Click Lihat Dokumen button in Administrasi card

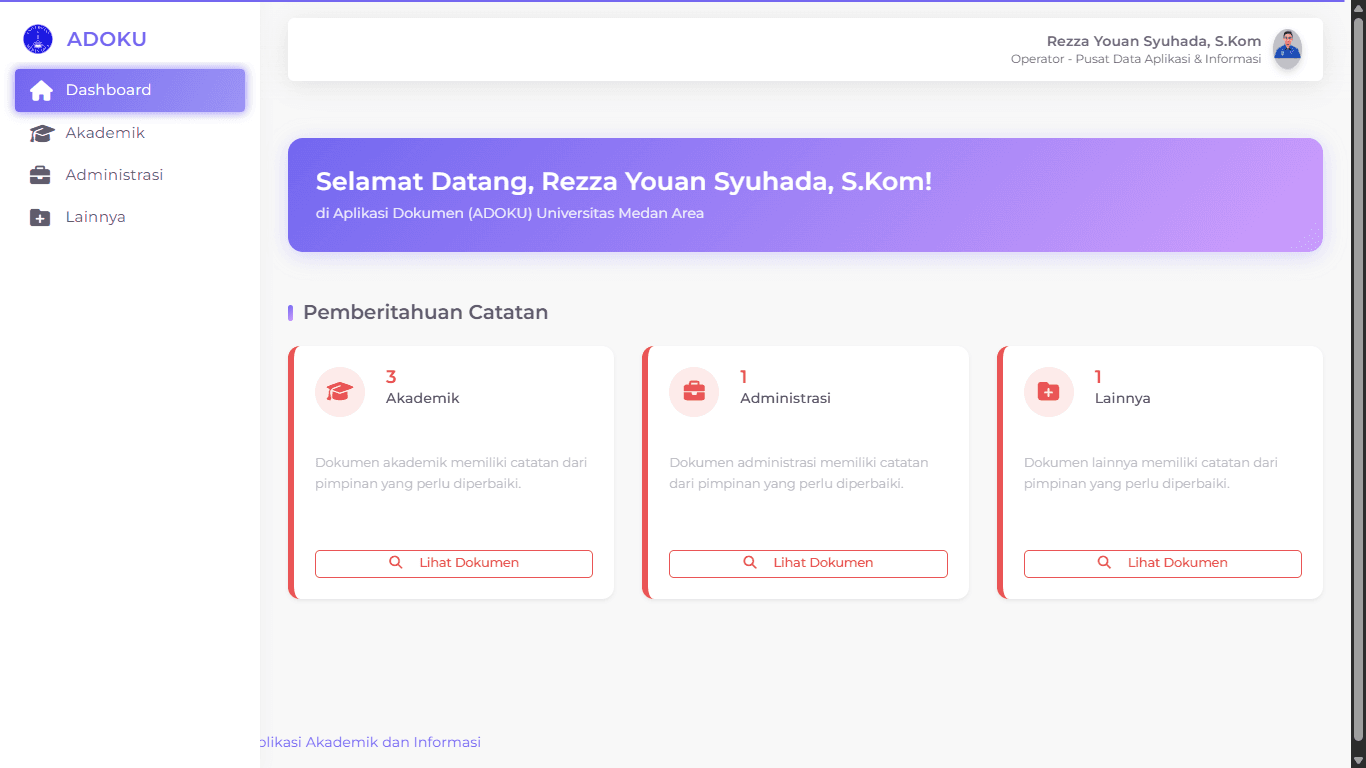(808, 563)
